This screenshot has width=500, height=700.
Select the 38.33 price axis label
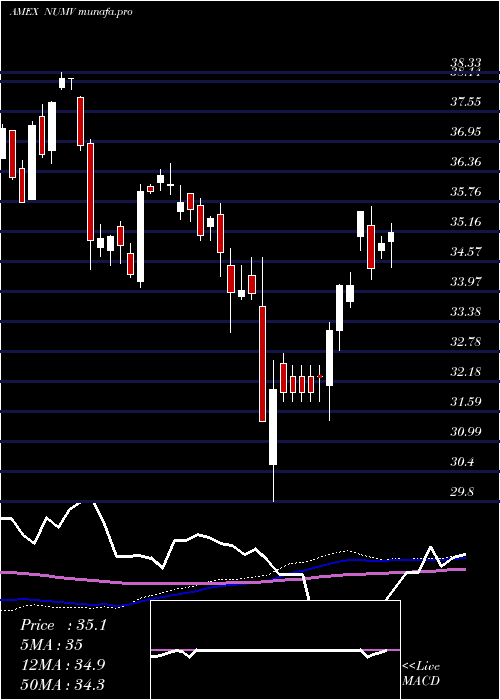(465, 63)
